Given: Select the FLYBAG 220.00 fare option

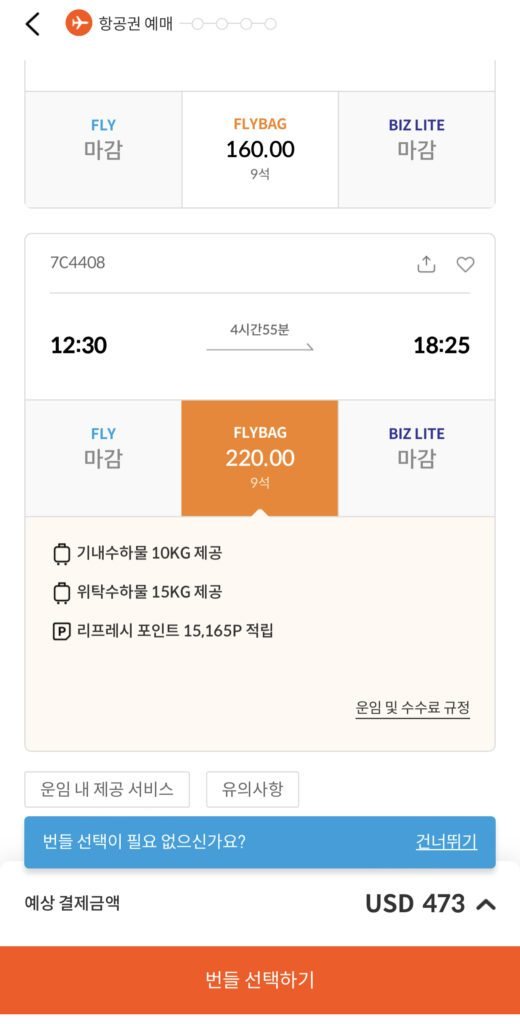Looking at the screenshot, I should tap(260, 458).
